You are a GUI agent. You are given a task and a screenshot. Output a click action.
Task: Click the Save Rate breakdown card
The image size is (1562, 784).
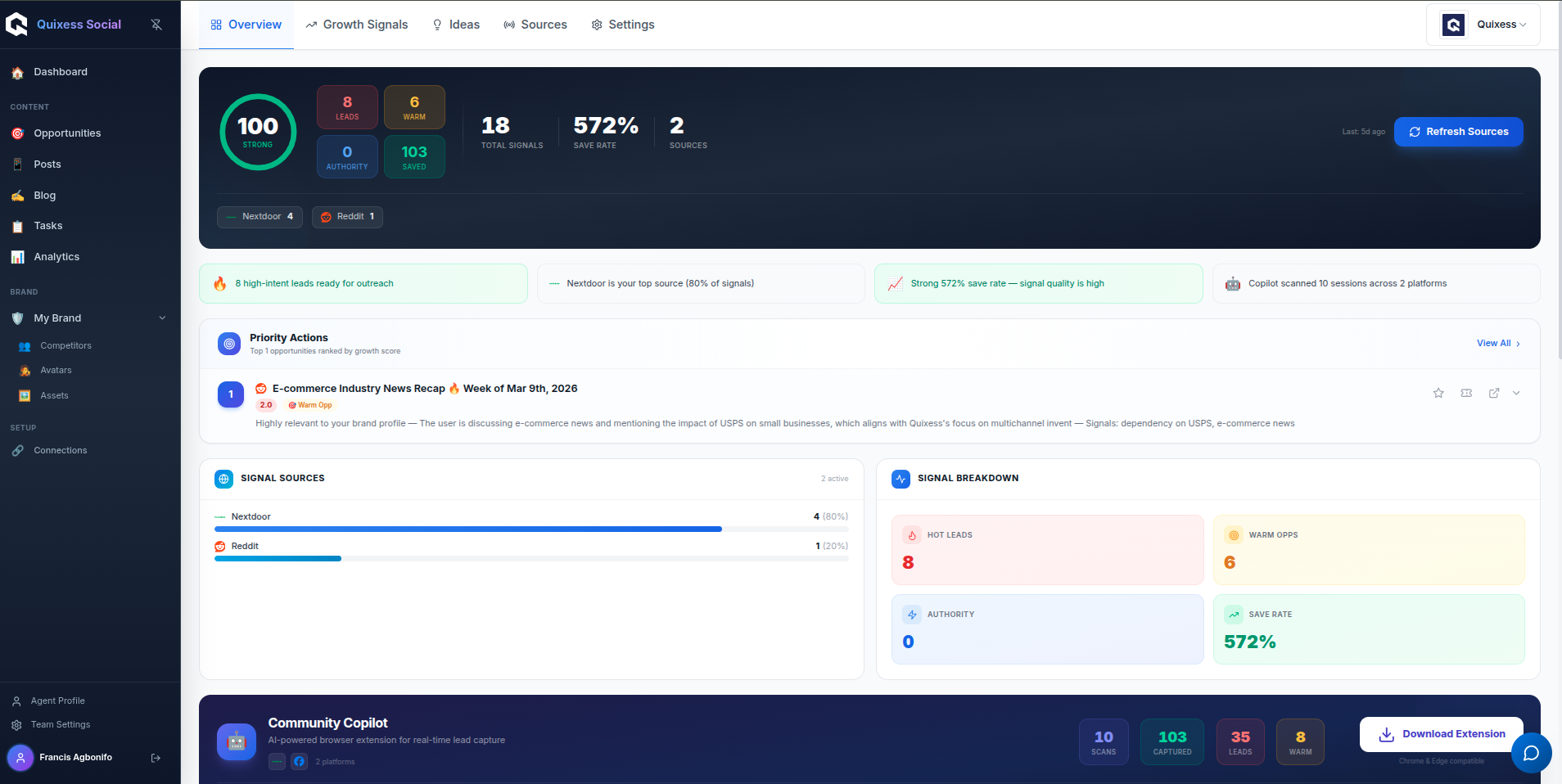pyautogui.click(x=1369, y=629)
